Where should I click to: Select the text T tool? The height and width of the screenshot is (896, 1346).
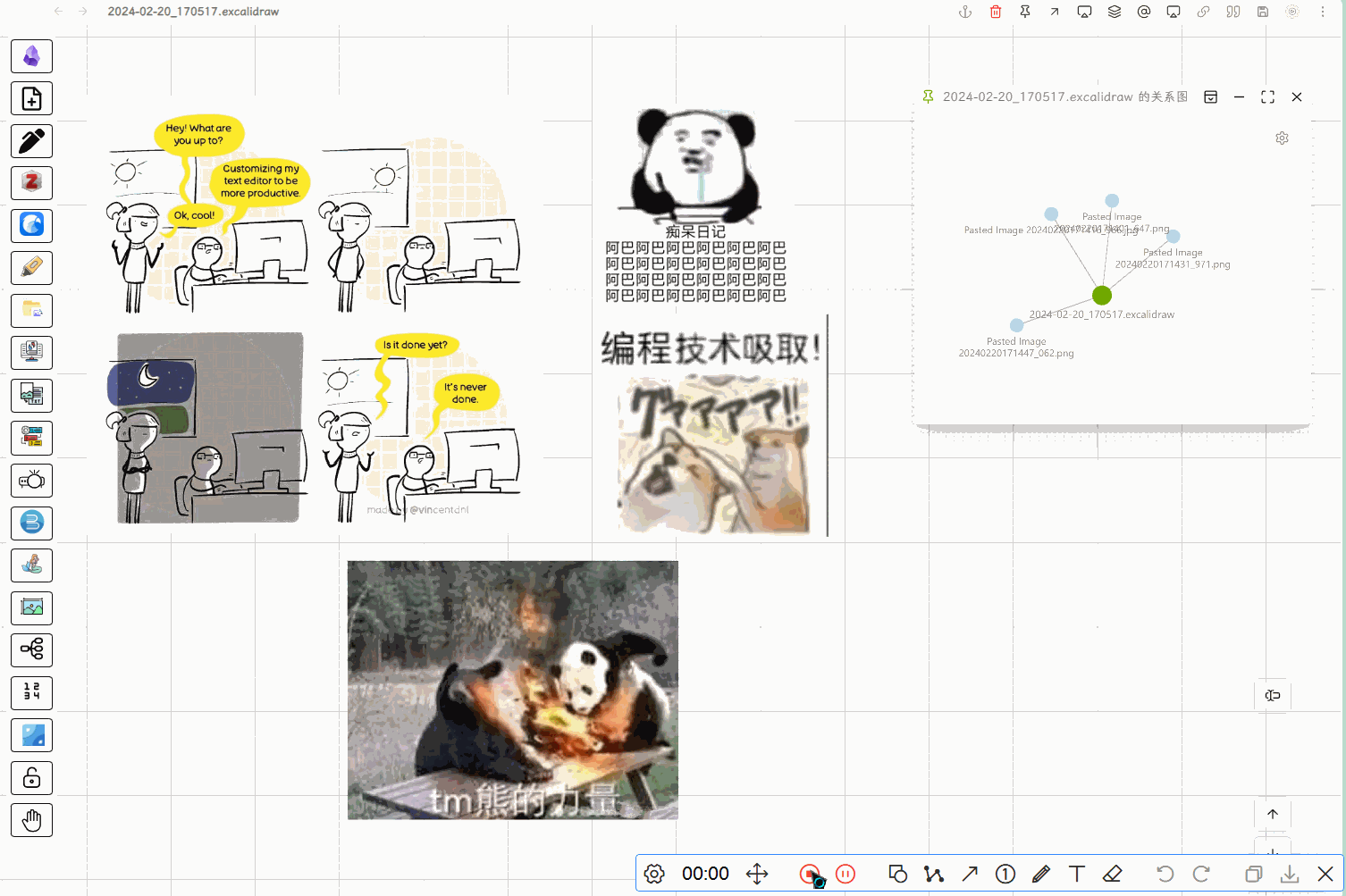(x=1077, y=874)
